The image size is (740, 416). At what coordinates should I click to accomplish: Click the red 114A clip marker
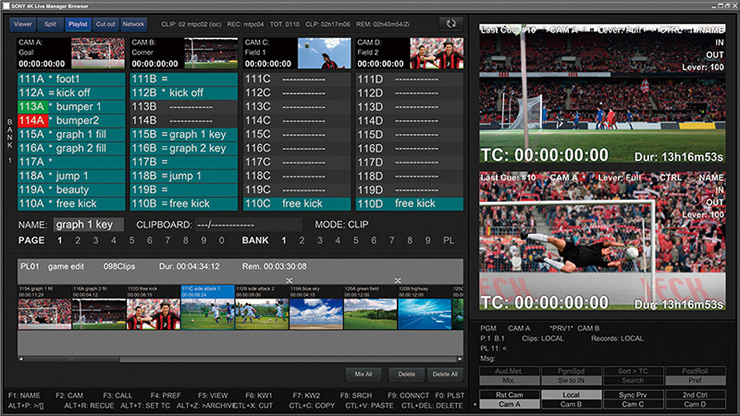30,119
